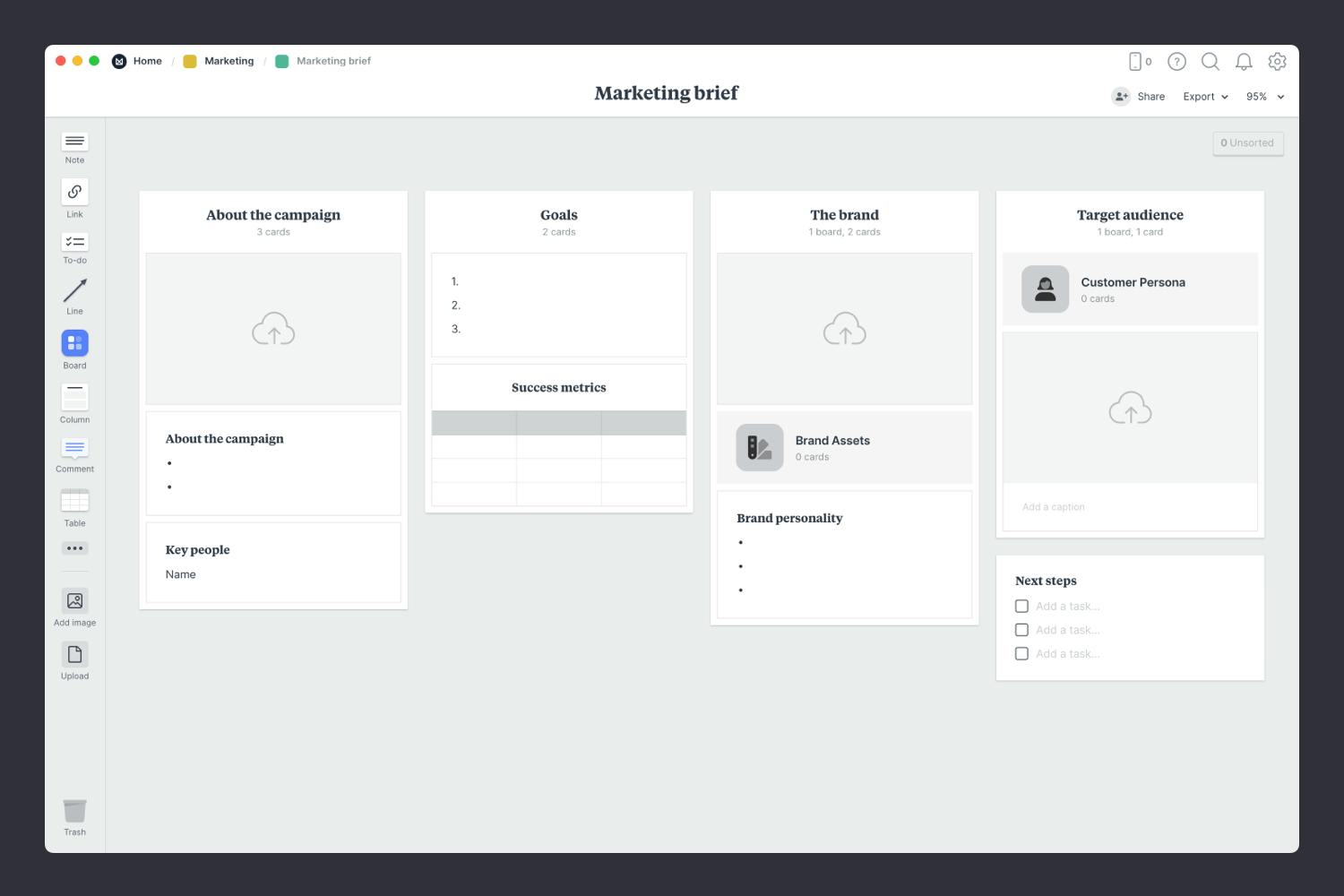Click the Share button
This screenshot has height=896, width=1344.
(x=1139, y=97)
